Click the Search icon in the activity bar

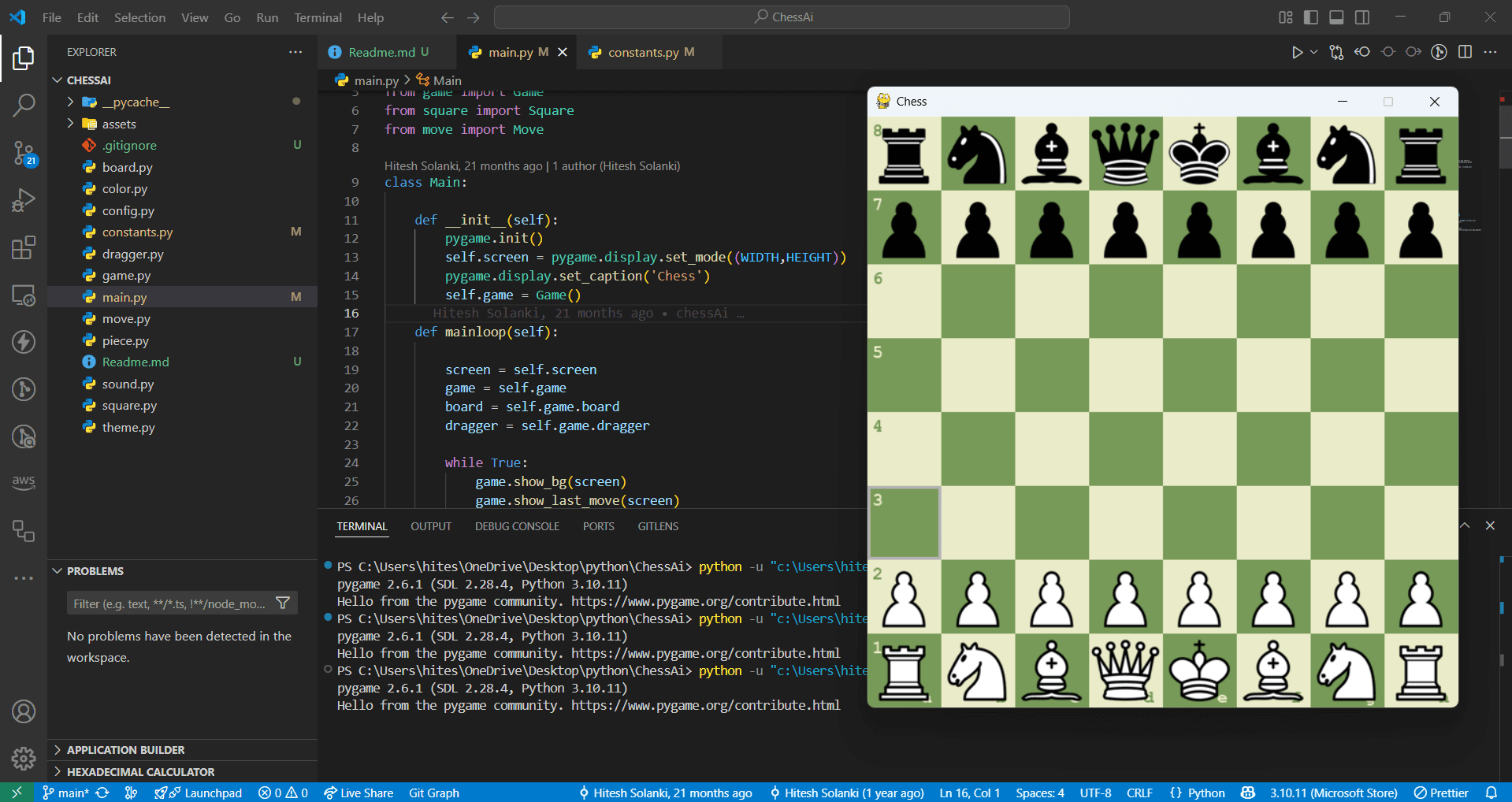[x=24, y=104]
